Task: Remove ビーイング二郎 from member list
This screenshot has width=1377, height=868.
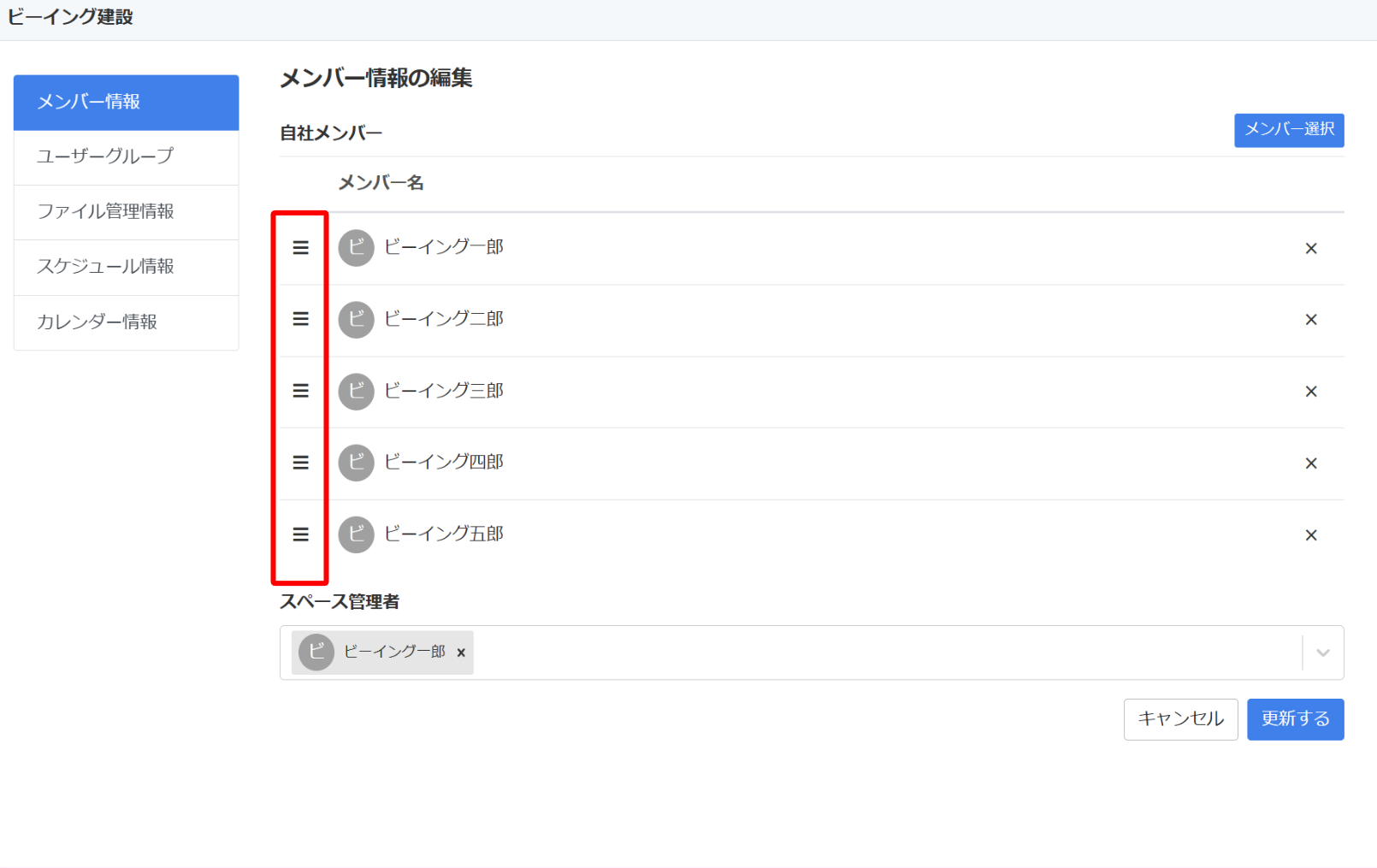Action: tap(1310, 320)
